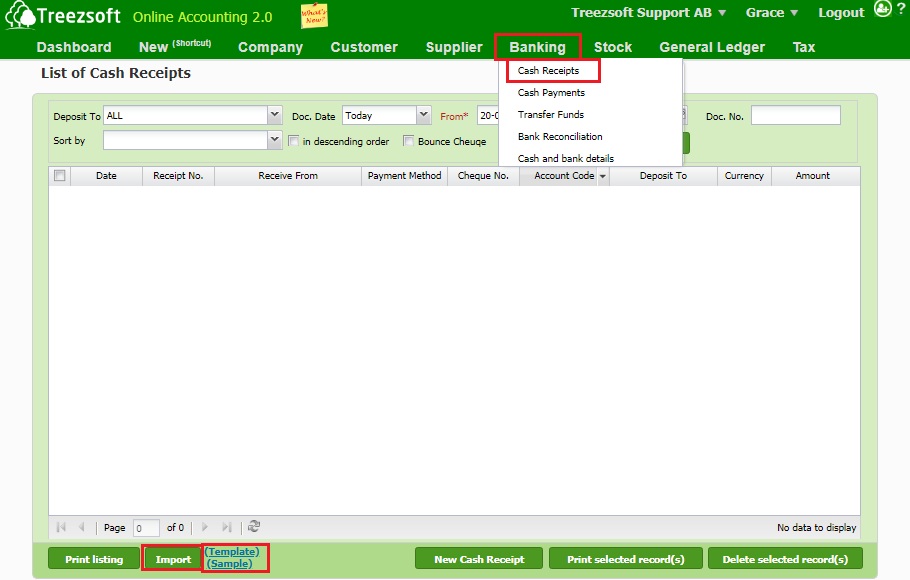Go to previous page in pager
Image resolution: width=910 pixels, height=580 pixels.
point(82,527)
